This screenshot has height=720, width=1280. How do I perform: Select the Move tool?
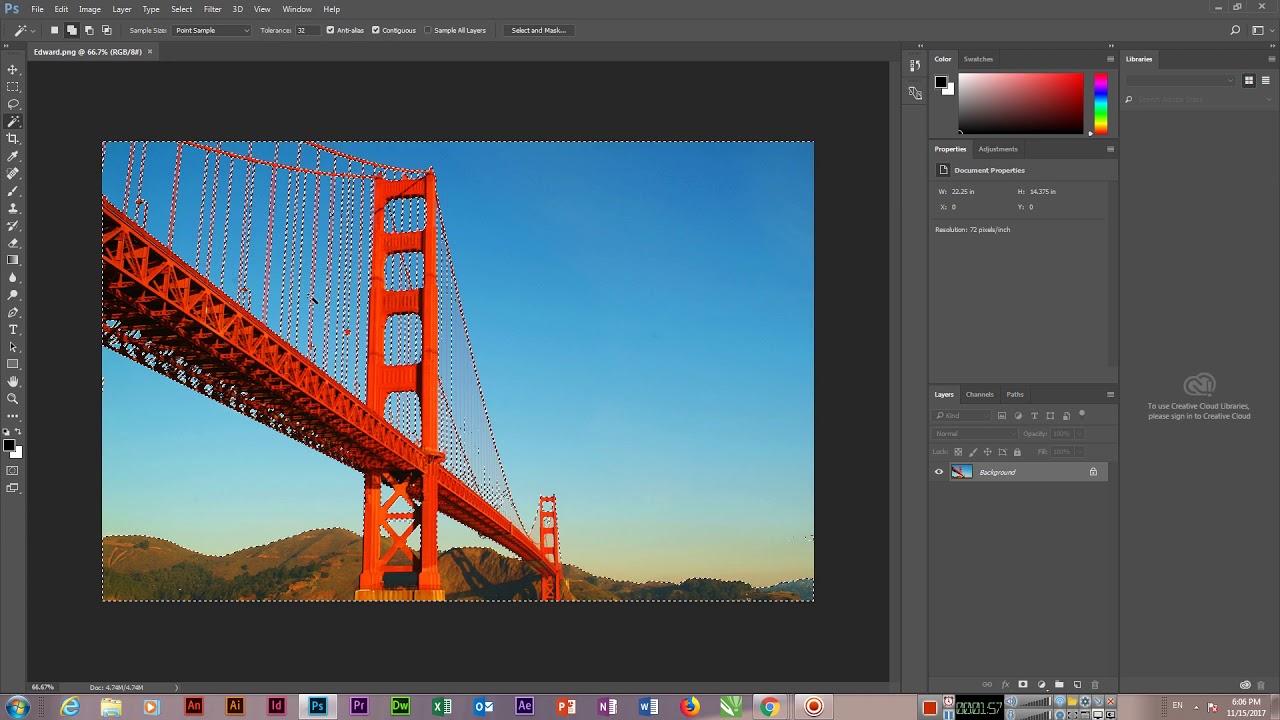tap(13, 69)
